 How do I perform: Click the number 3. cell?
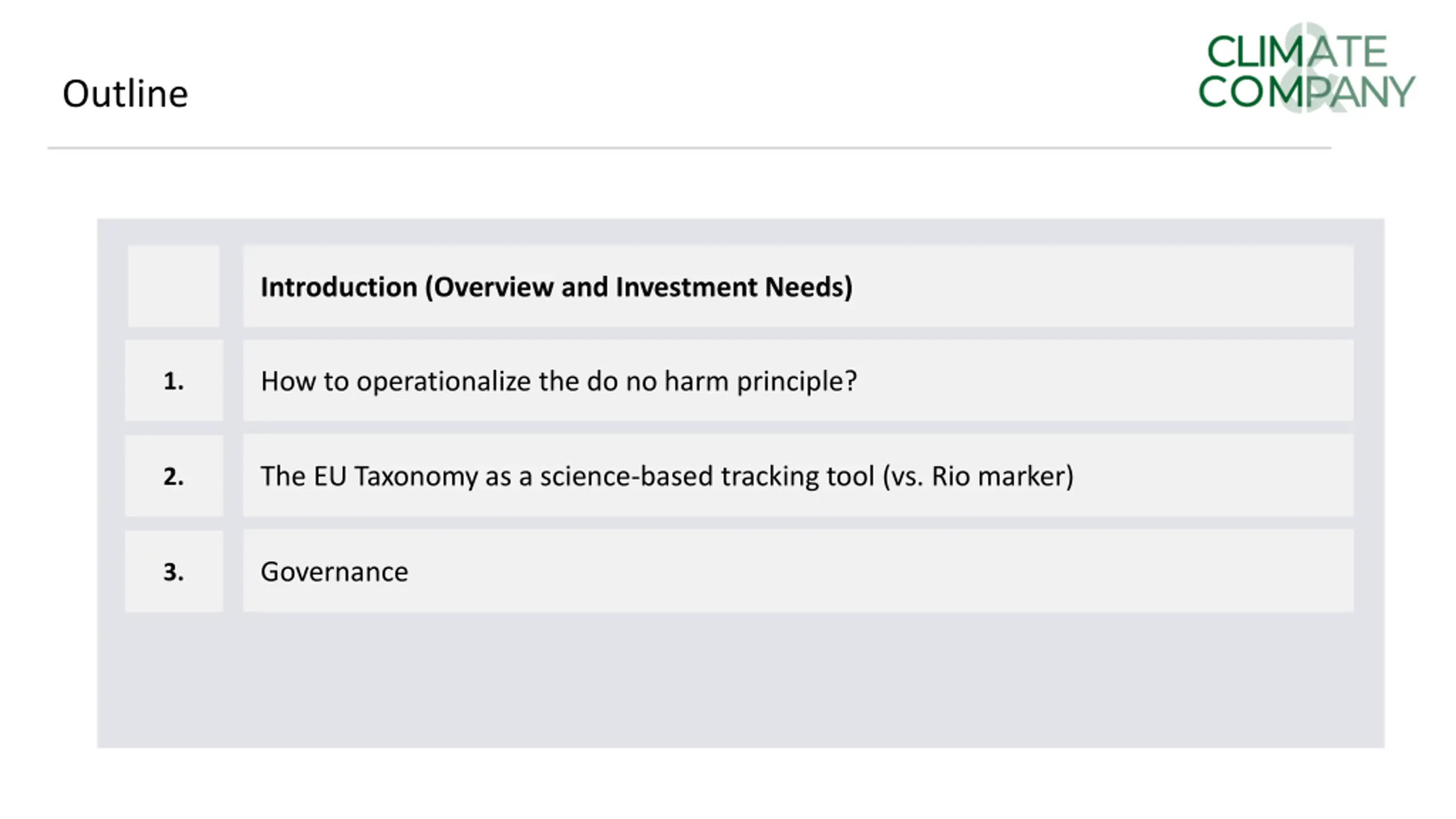(x=173, y=571)
